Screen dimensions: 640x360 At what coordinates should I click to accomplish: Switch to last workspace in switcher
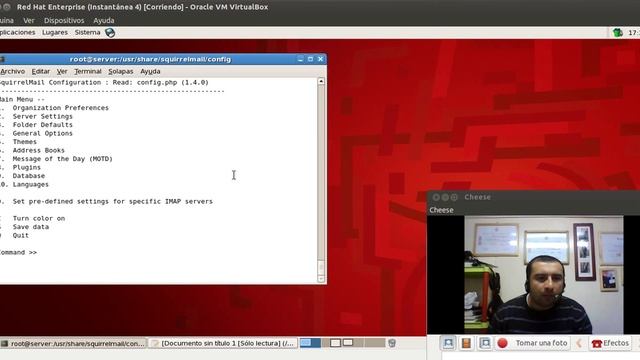[375, 343]
